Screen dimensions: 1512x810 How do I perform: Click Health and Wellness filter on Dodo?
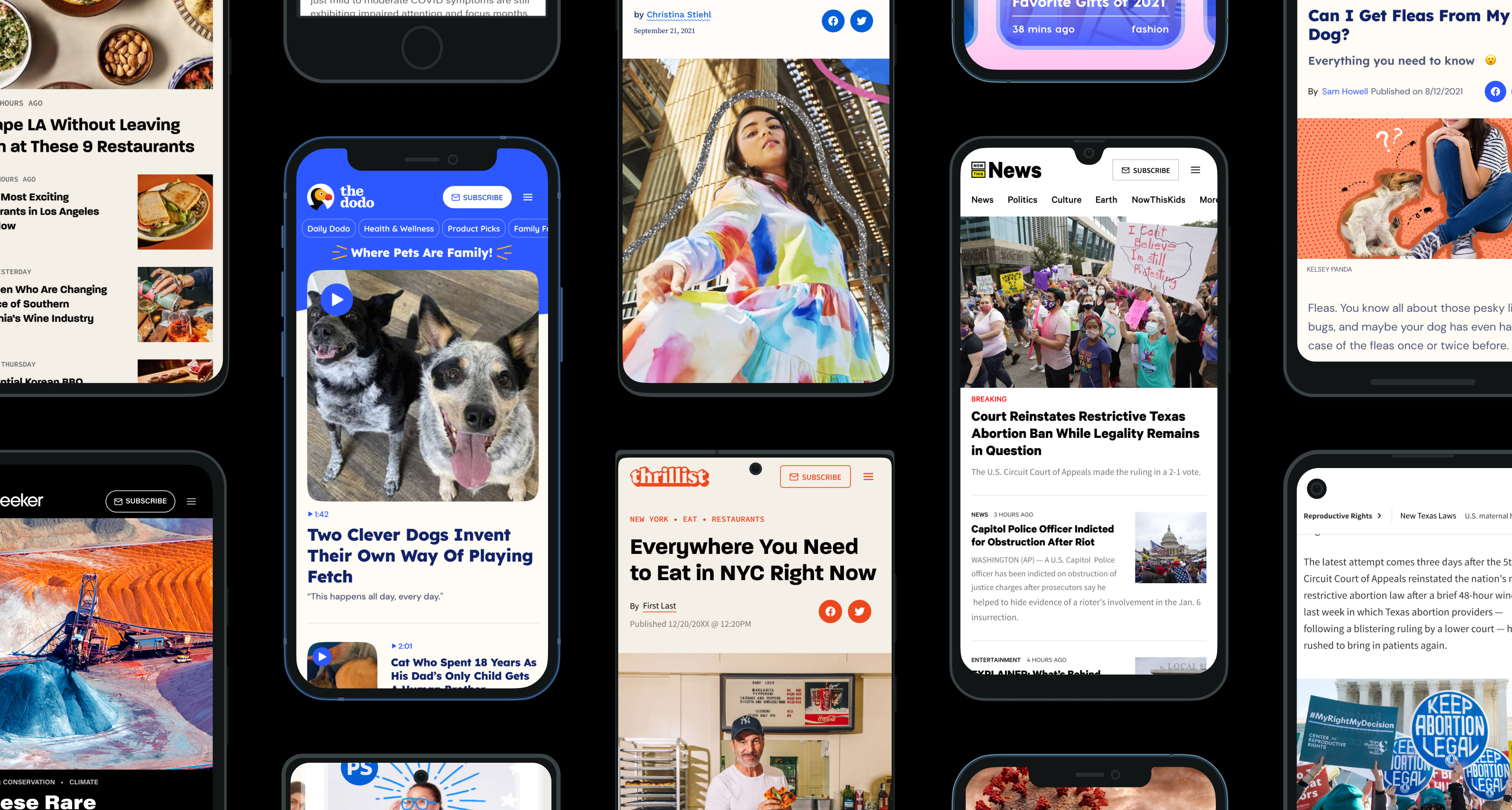pos(397,229)
